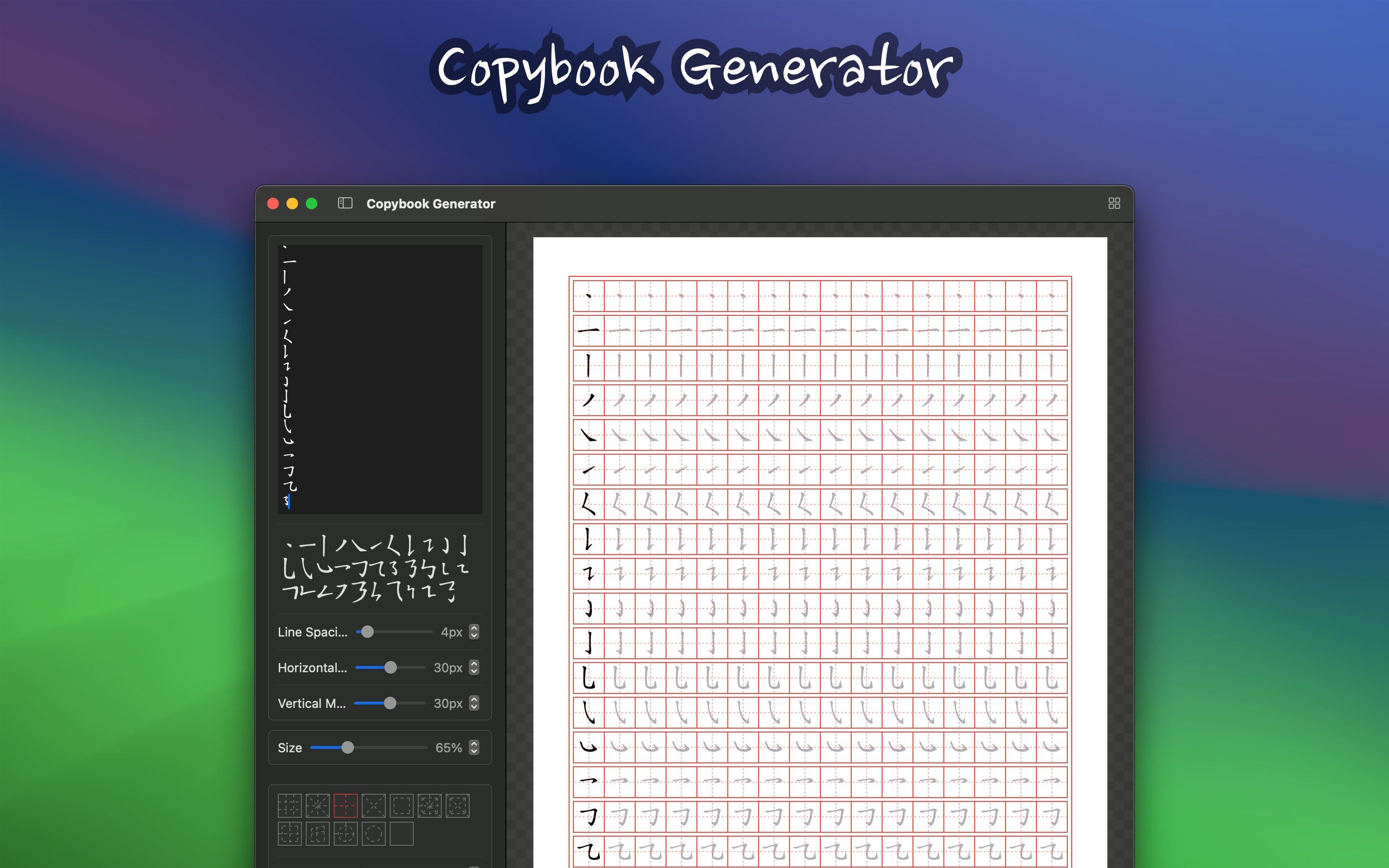Viewport: 1389px width, 868px height.
Task: Select the dashed circle only grid style
Action: (374, 834)
